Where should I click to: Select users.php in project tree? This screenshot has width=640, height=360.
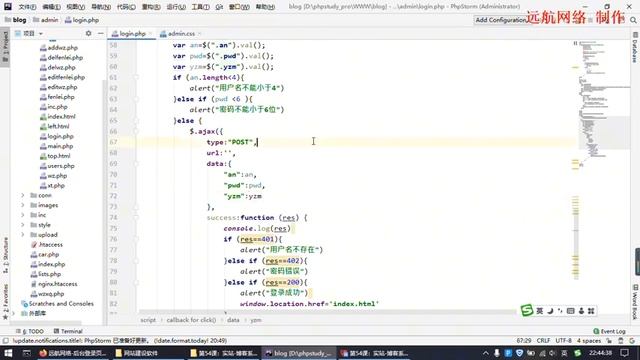[x=57, y=166]
